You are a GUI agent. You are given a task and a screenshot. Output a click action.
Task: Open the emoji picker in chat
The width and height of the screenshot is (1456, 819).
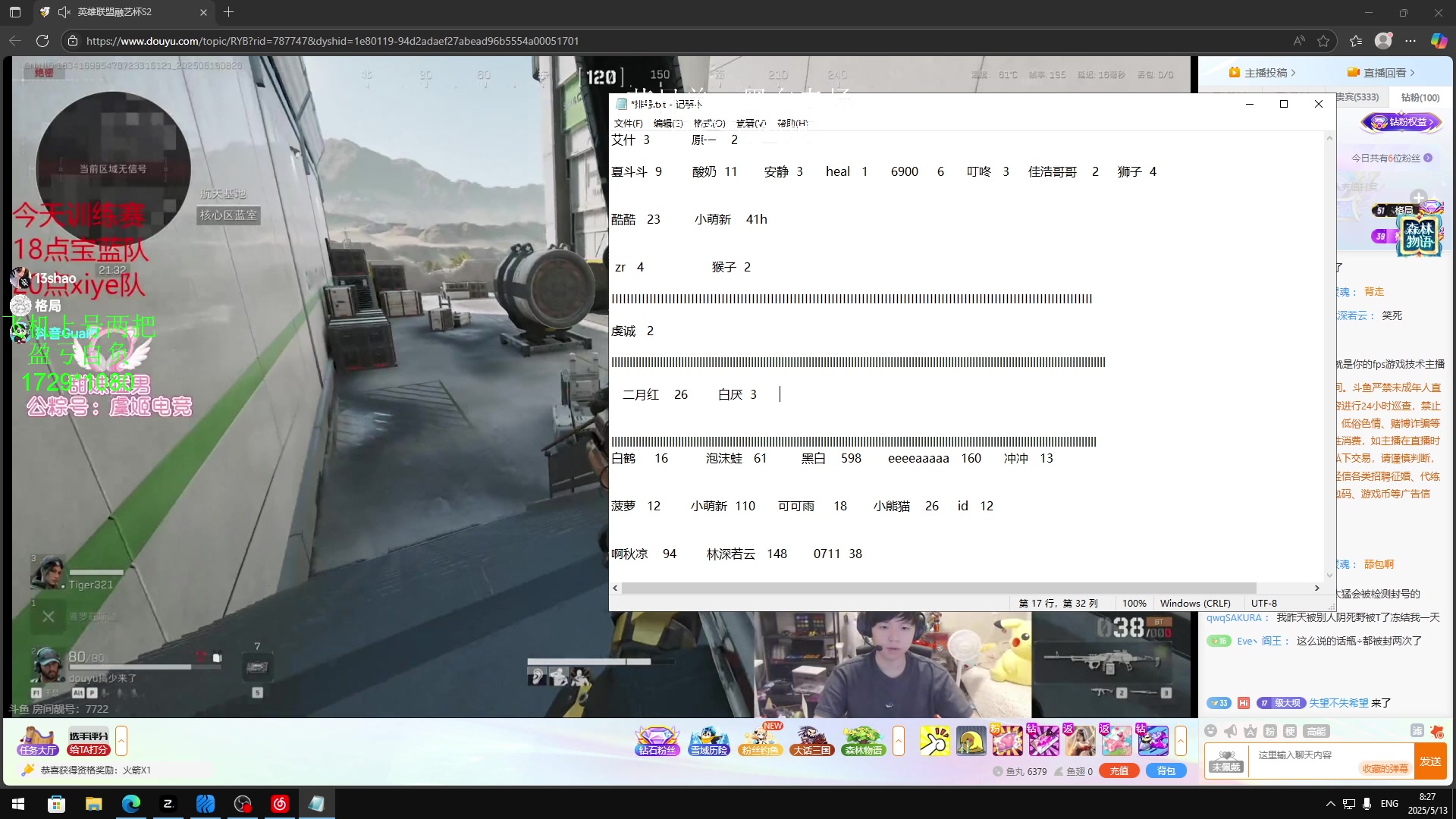(1210, 731)
